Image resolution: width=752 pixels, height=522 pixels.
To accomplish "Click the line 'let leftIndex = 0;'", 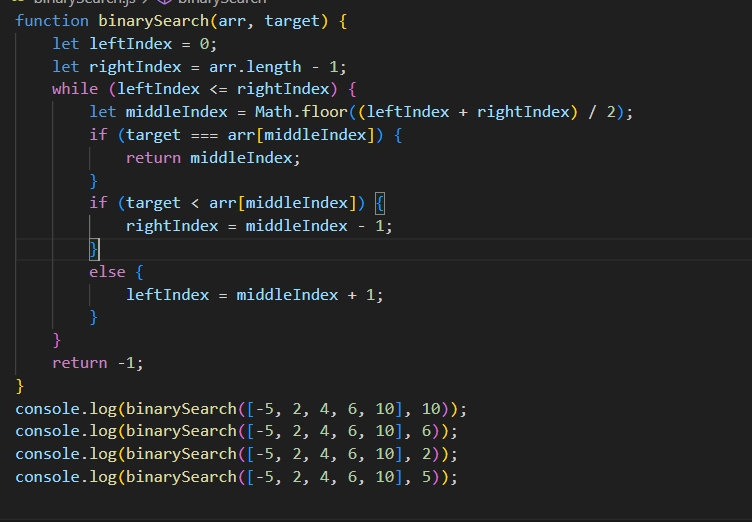I will click(x=134, y=44).
